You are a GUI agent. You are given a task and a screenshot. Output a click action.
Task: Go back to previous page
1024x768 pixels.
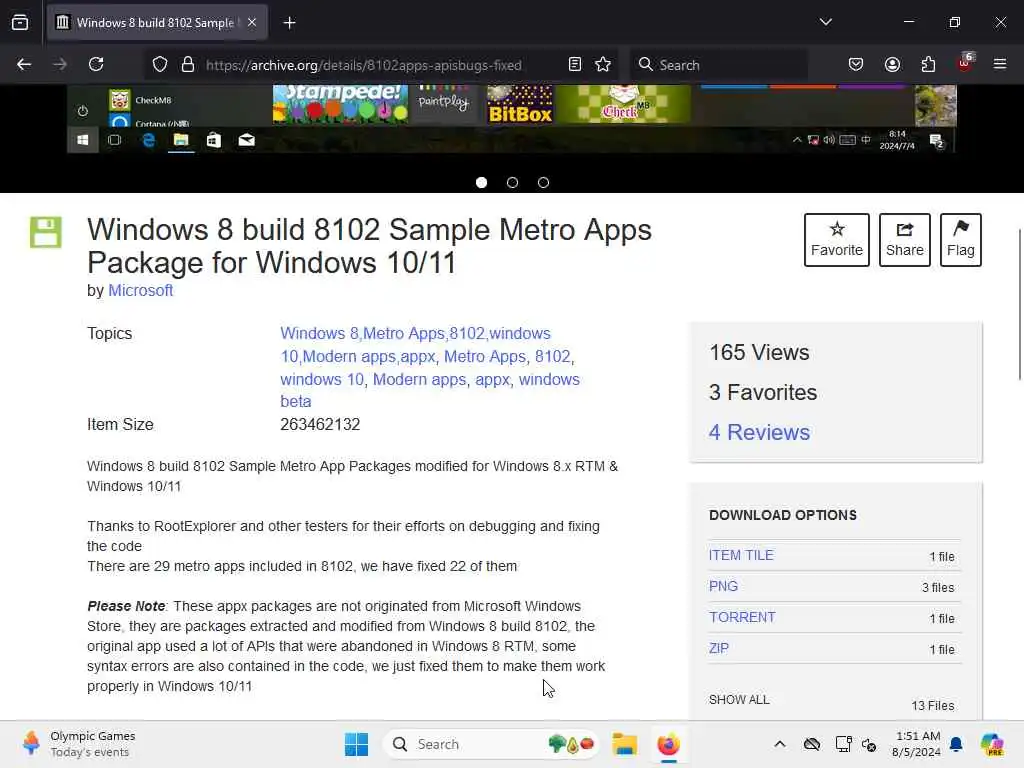[x=24, y=64]
